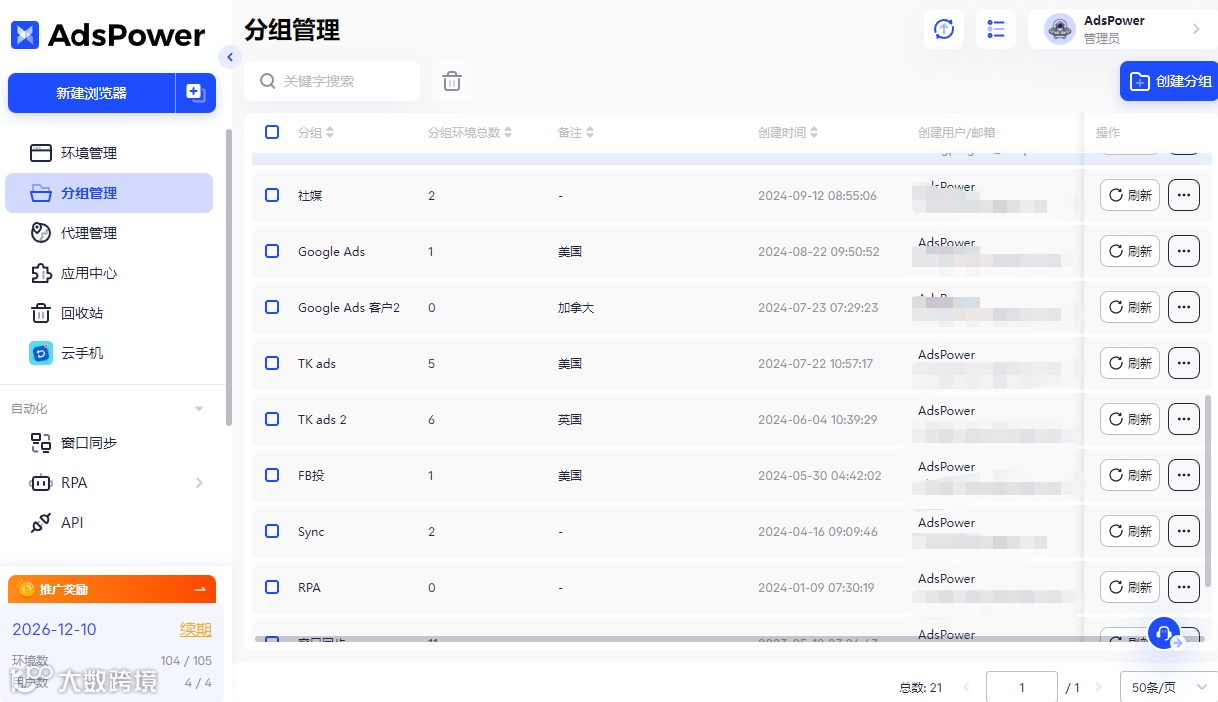Viewport: 1218px width, 702px height.
Task: Go to 应用中心
Action: click(x=109, y=273)
